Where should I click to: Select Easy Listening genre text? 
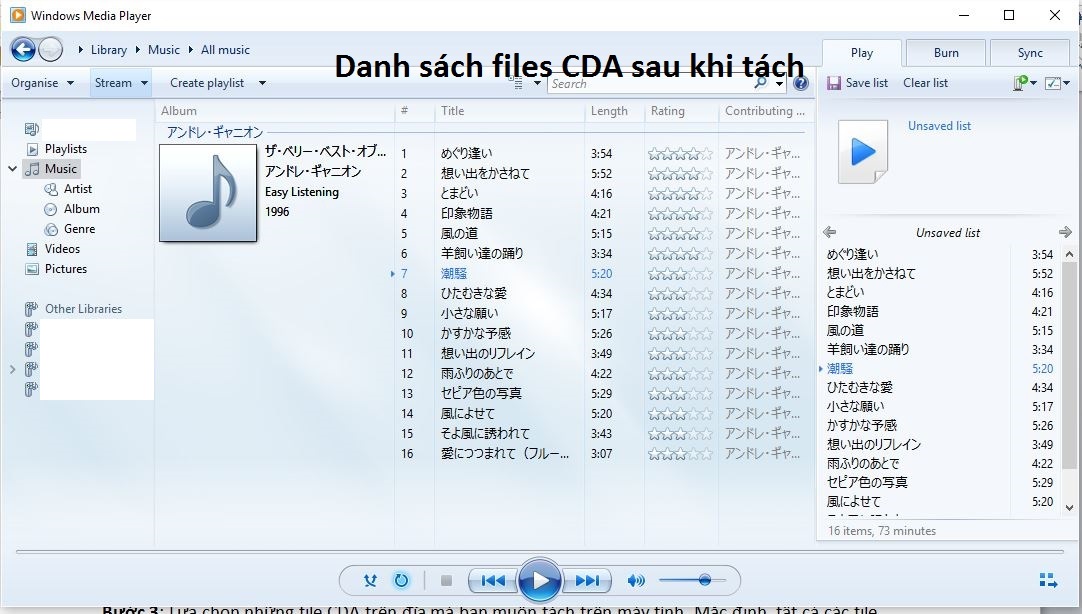(302, 192)
